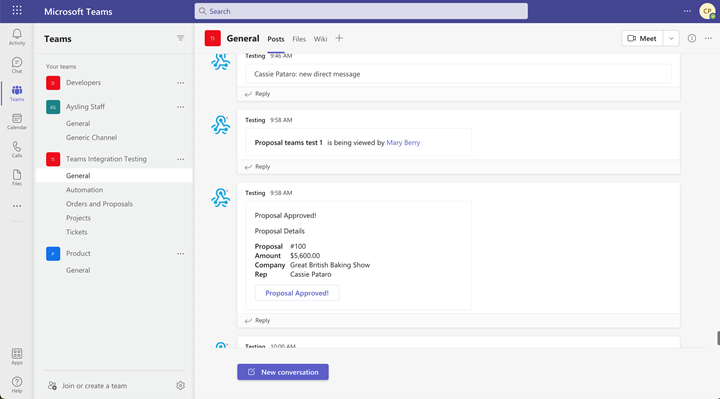Open the Mary Berry profile link
The height and width of the screenshot is (399, 720).
click(x=403, y=142)
